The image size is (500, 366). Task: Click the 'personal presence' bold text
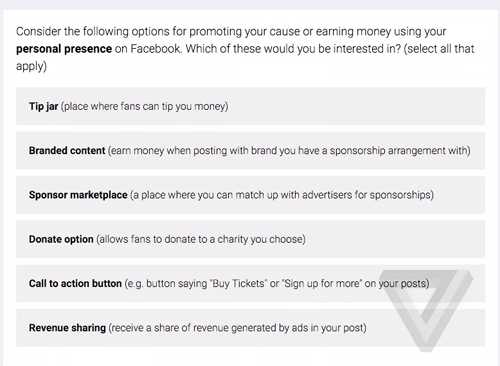(x=64, y=49)
